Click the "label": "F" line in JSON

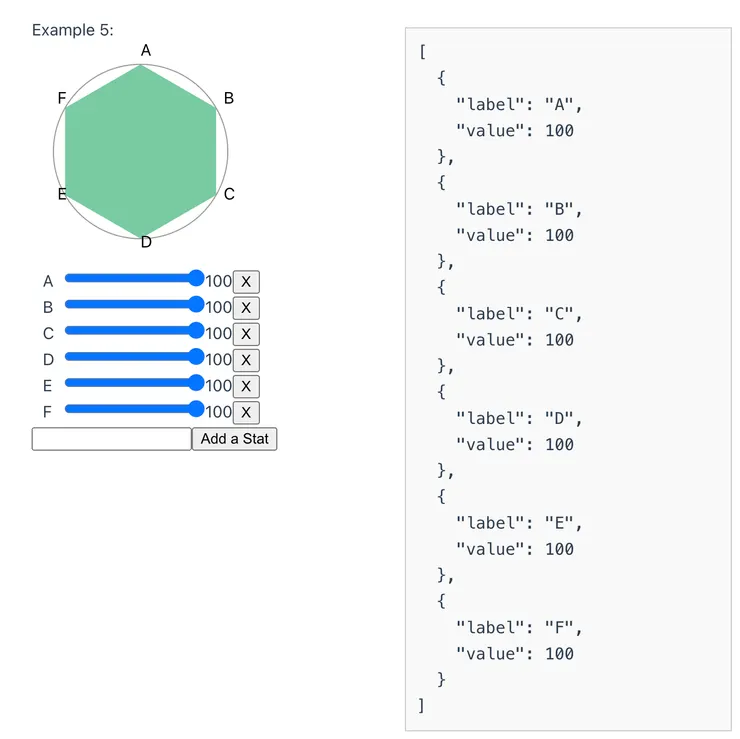(x=518, y=627)
